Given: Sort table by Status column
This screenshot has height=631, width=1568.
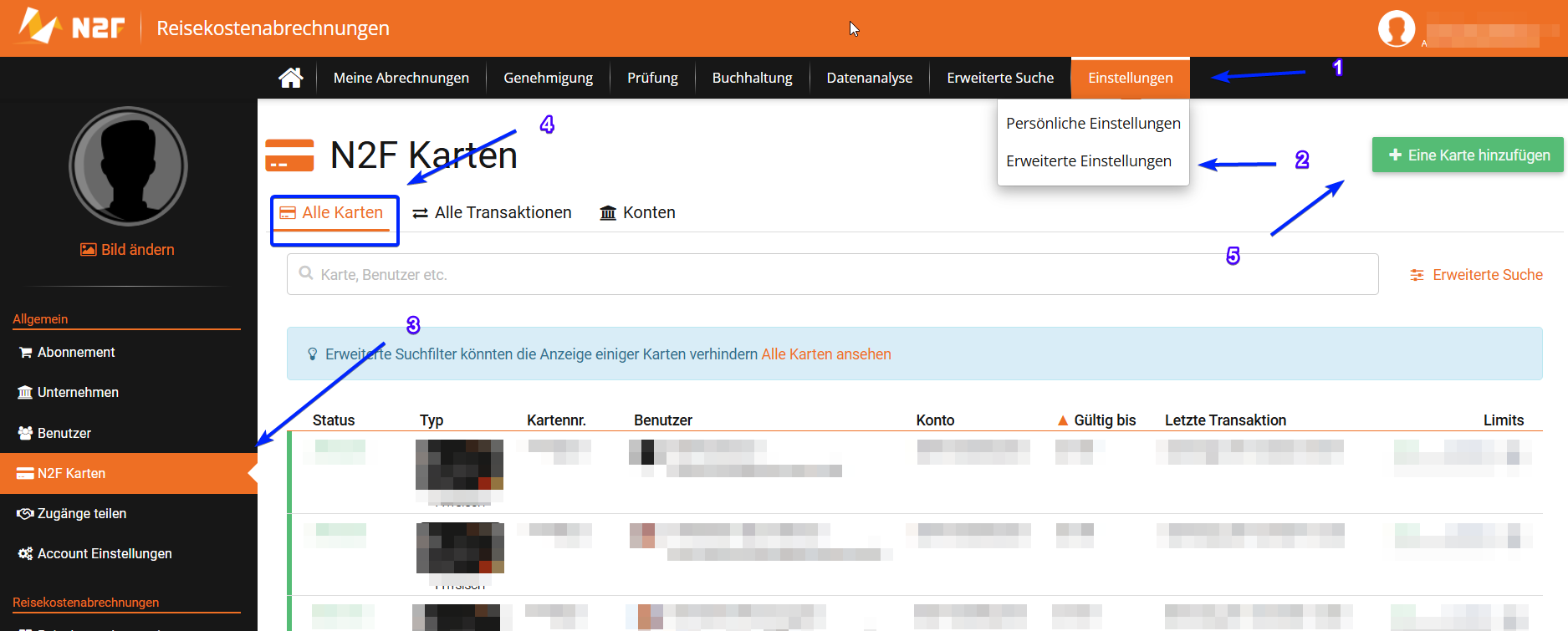Looking at the screenshot, I should (x=334, y=420).
